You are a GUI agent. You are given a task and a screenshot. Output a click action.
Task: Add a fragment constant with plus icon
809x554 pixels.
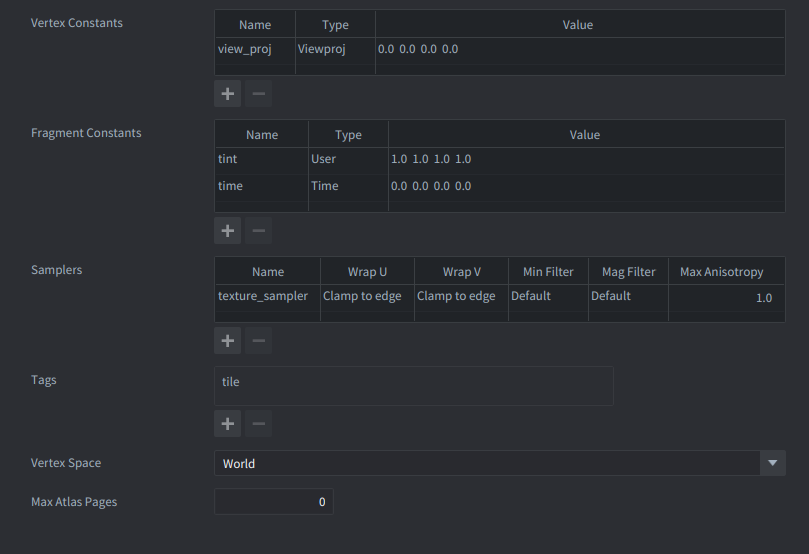point(228,231)
